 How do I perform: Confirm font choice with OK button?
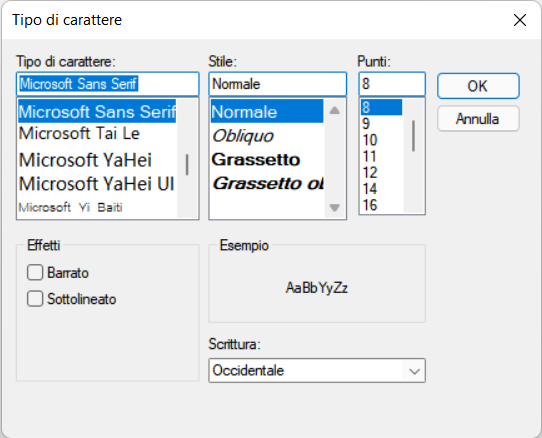(x=478, y=86)
